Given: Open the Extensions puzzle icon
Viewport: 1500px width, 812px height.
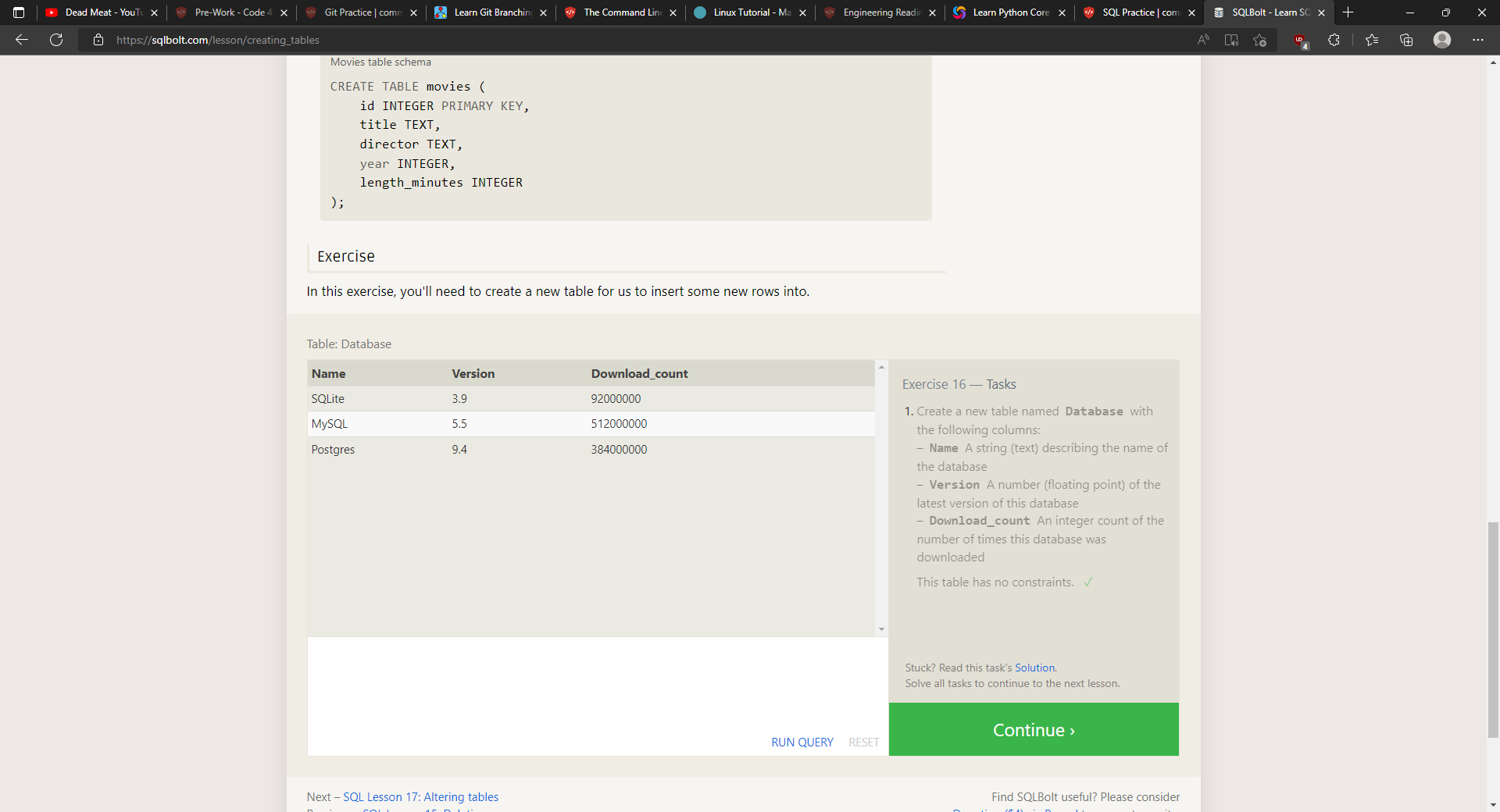Looking at the screenshot, I should pos(1334,40).
